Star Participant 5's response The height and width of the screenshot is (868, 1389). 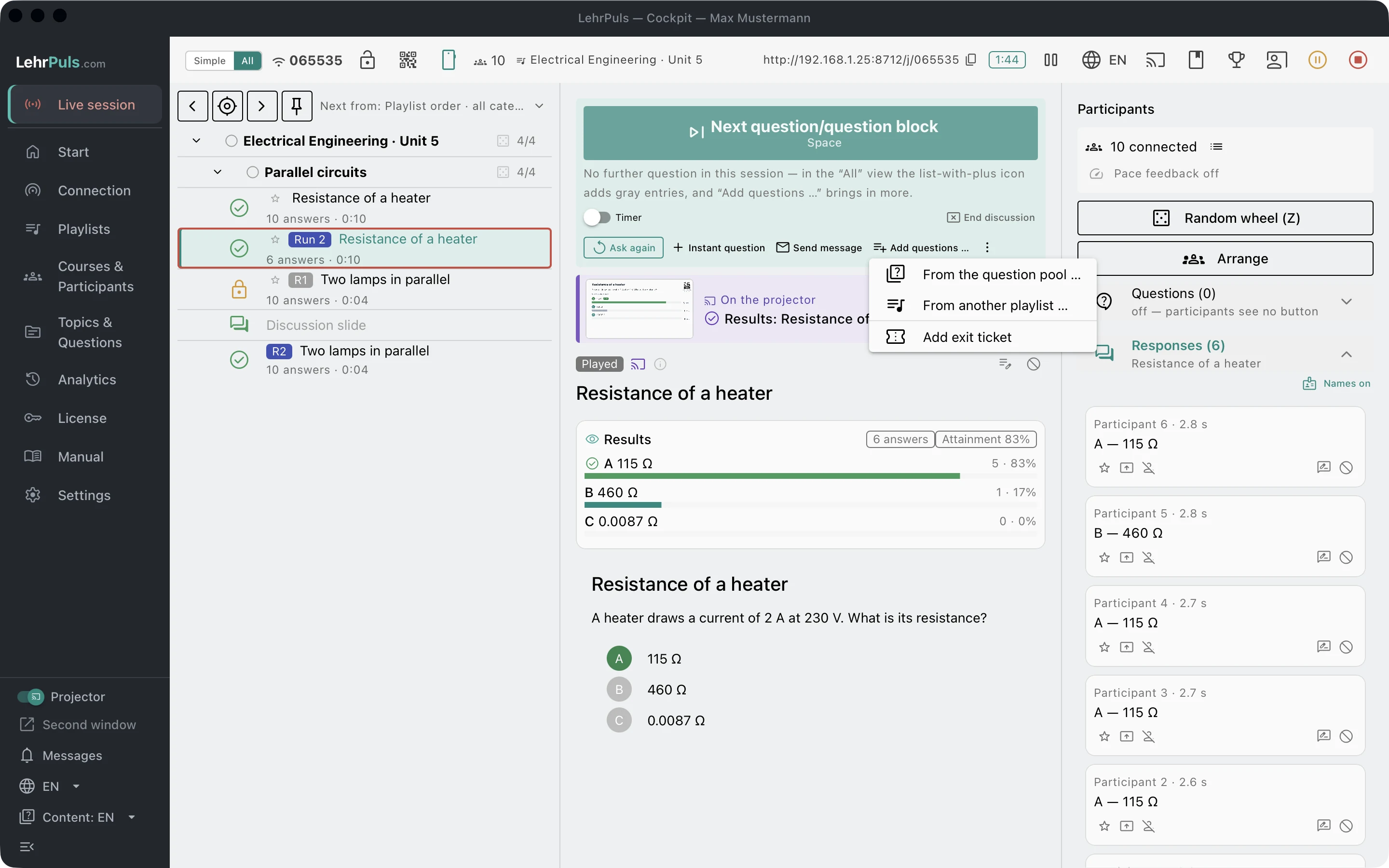[x=1104, y=557]
